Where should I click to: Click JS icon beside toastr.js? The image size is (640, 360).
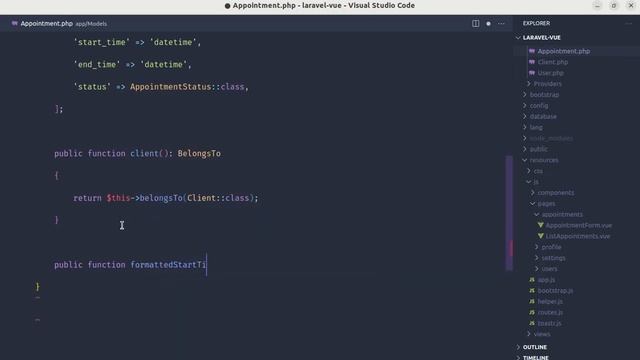pyautogui.click(x=532, y=323)
